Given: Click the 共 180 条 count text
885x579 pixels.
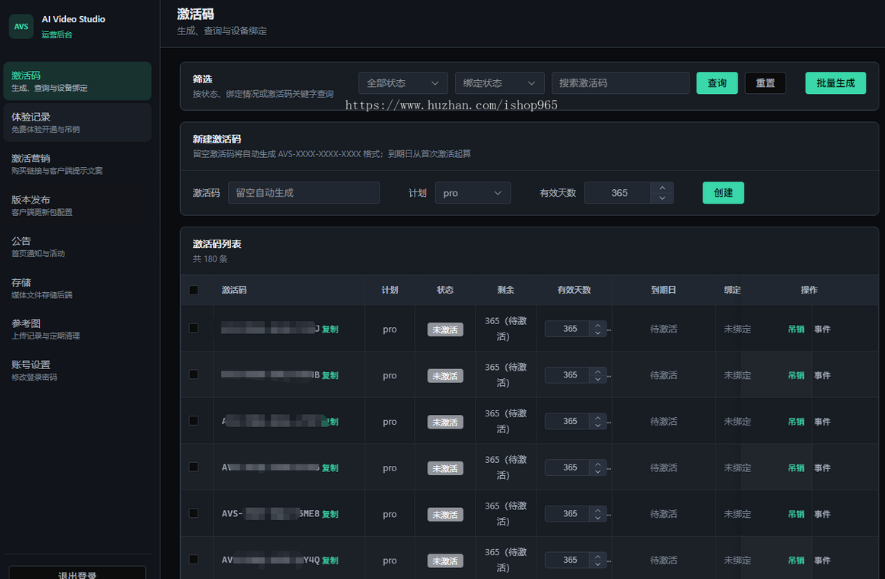Looking at the screenshot, I should tap(210, 259).
